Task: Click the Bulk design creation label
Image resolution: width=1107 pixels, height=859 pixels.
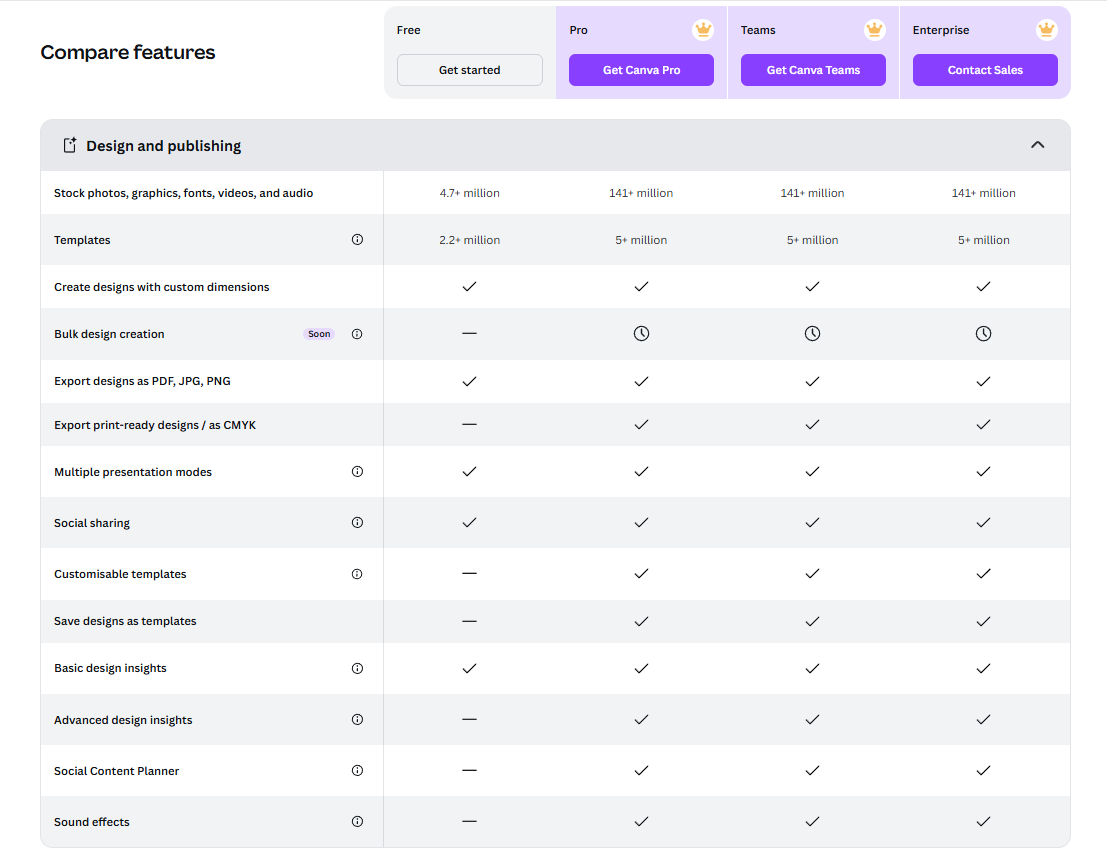Action: pyautogui.click(x=109, y=334)
